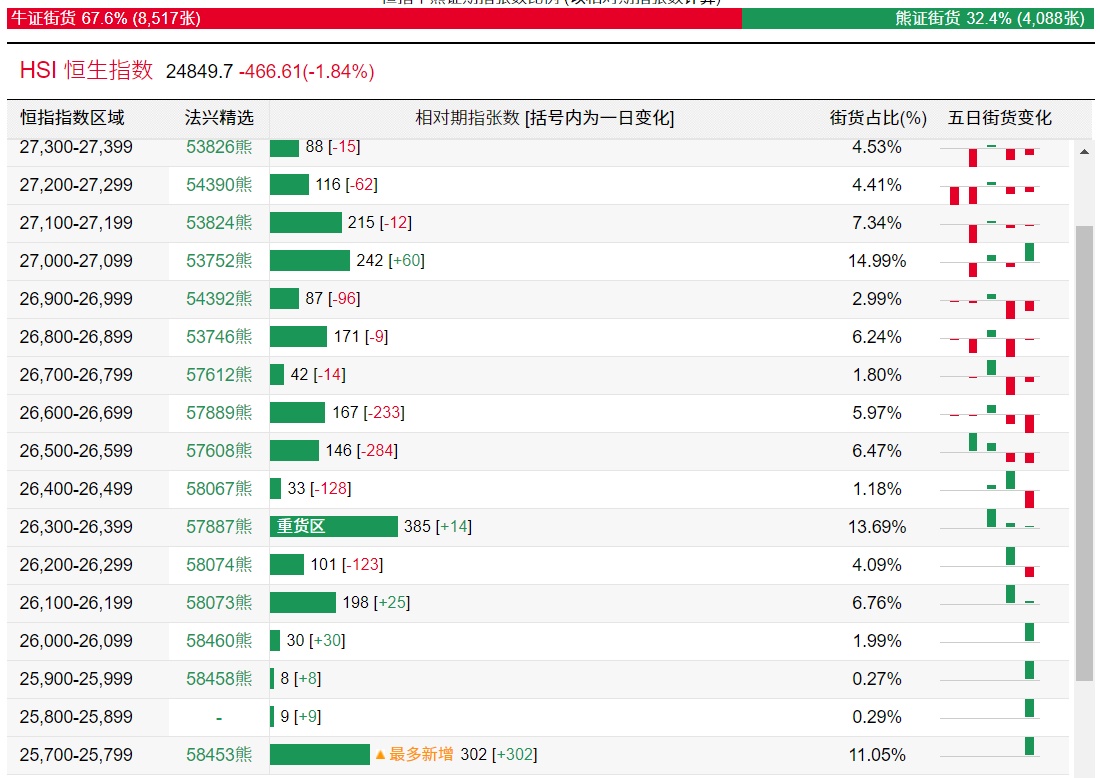This screenshot has height=778, width=1100.
Task: Click five-day chart in 26,500-26,599 row
Action: click(x=990, y=449)
